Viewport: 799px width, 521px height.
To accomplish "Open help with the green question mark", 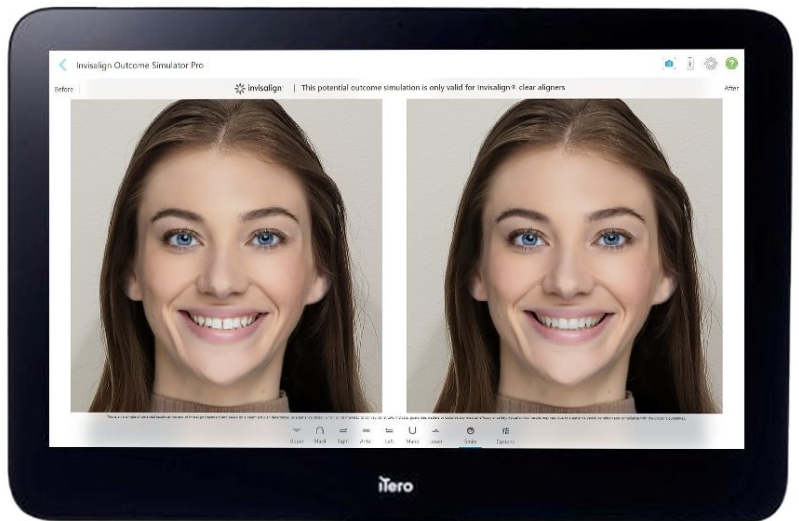I will [731, 63].
